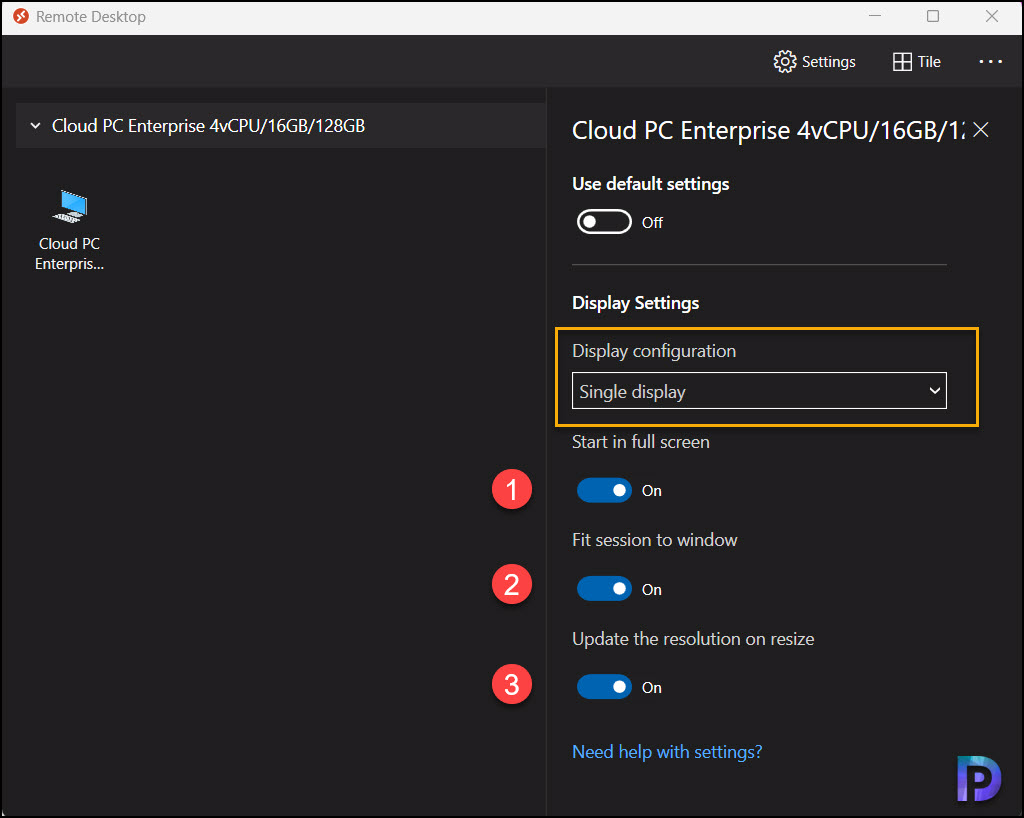This screenshot has width=1024, height=818.
Task: Maximize the Remote Desktop window
Action: (x=933, y=16)
